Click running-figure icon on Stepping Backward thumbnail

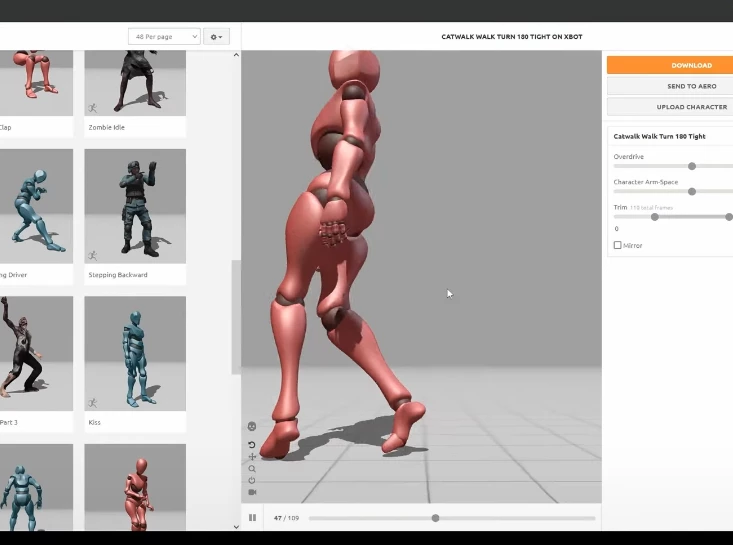(93, 256)
